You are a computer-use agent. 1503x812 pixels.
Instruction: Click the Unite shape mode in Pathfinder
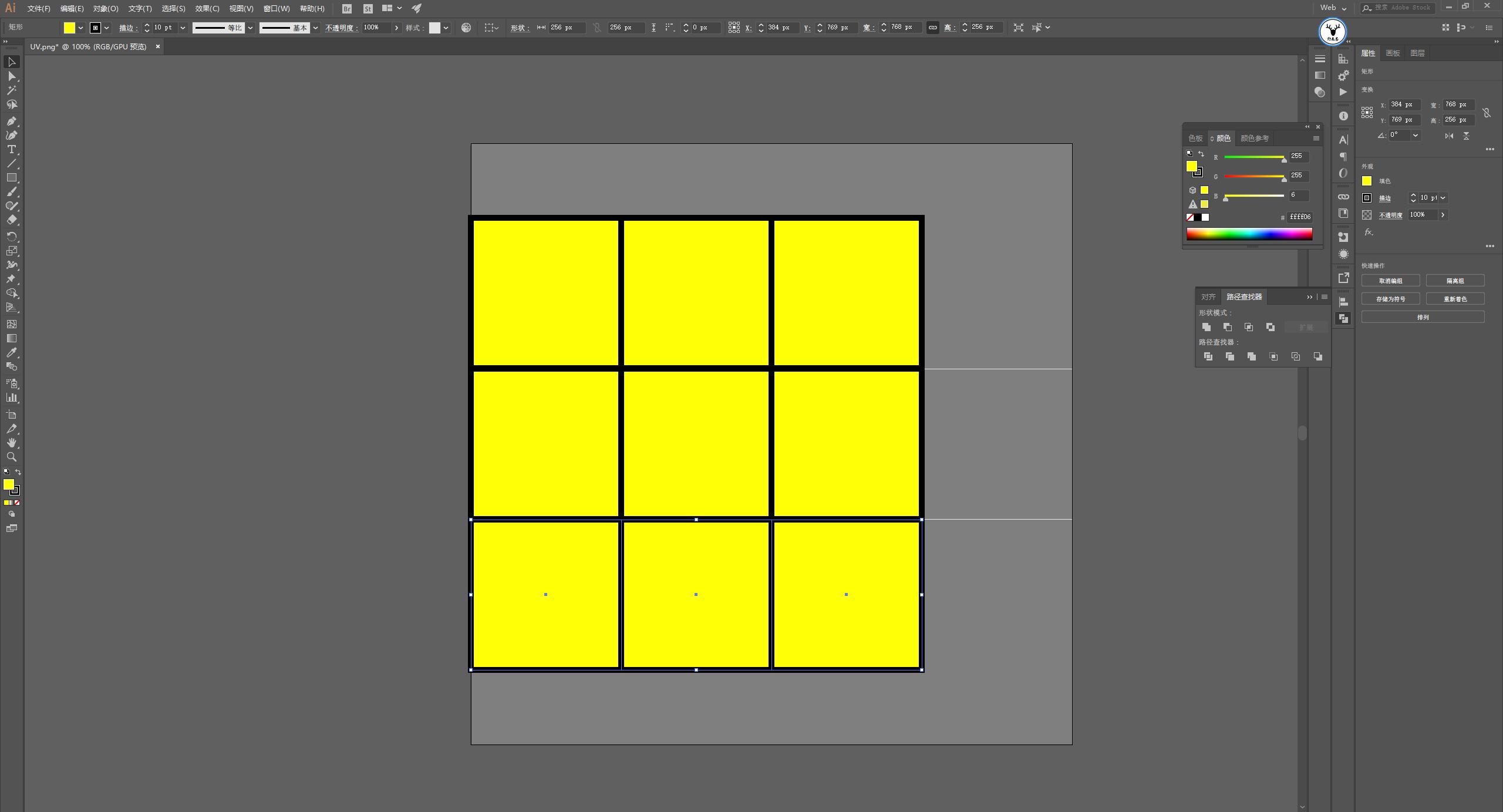1207,327
